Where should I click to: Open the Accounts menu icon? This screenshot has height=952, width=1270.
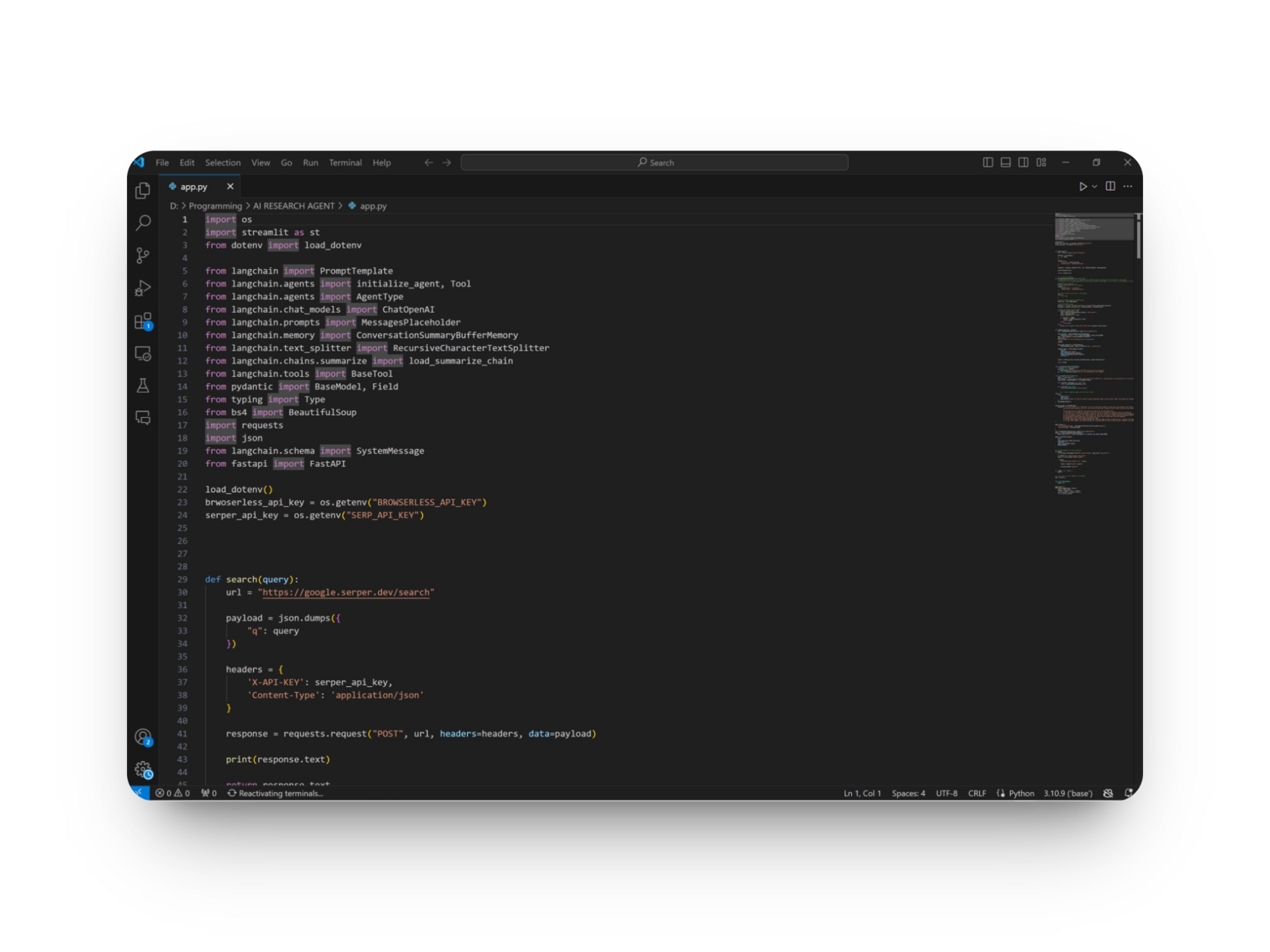[x=143, y=737]
